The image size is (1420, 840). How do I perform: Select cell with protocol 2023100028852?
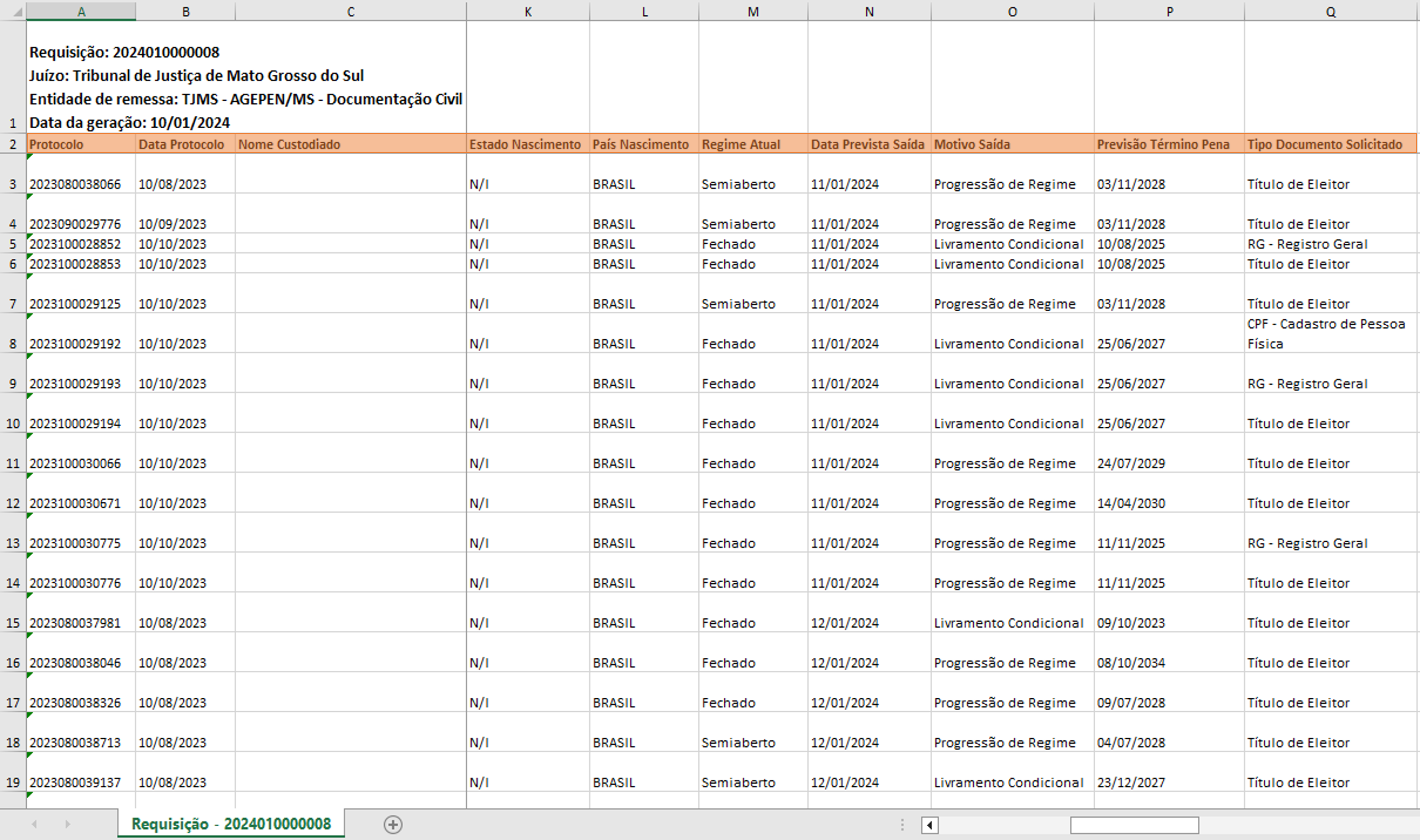pos(81,243)
